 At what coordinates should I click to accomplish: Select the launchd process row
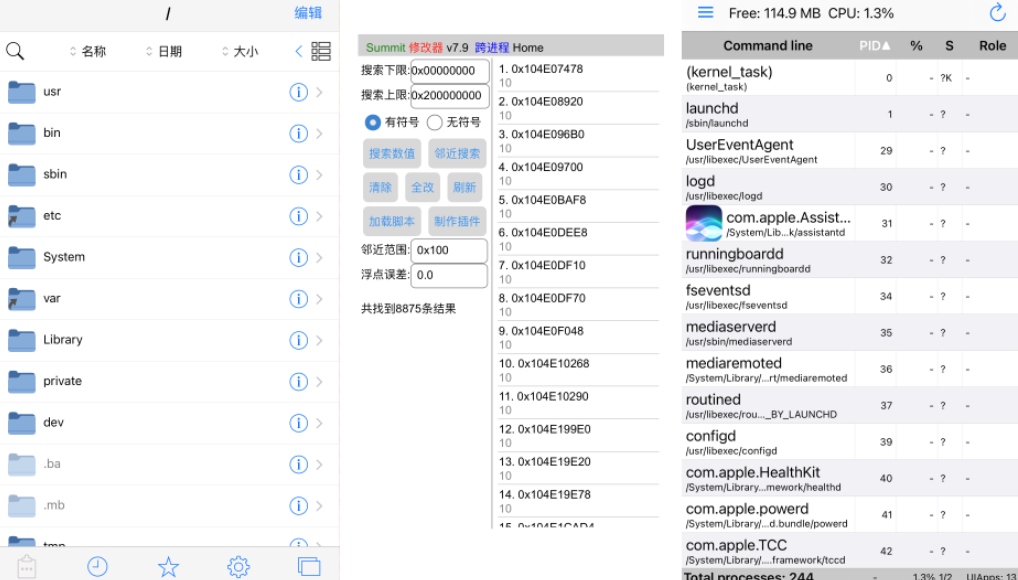click(x=850, y=114)
